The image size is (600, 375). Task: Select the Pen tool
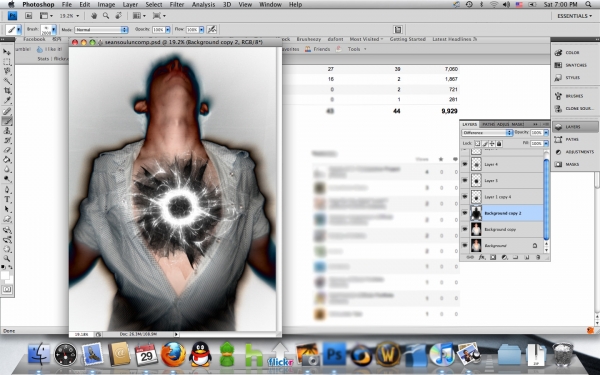[x=7, y=190]
